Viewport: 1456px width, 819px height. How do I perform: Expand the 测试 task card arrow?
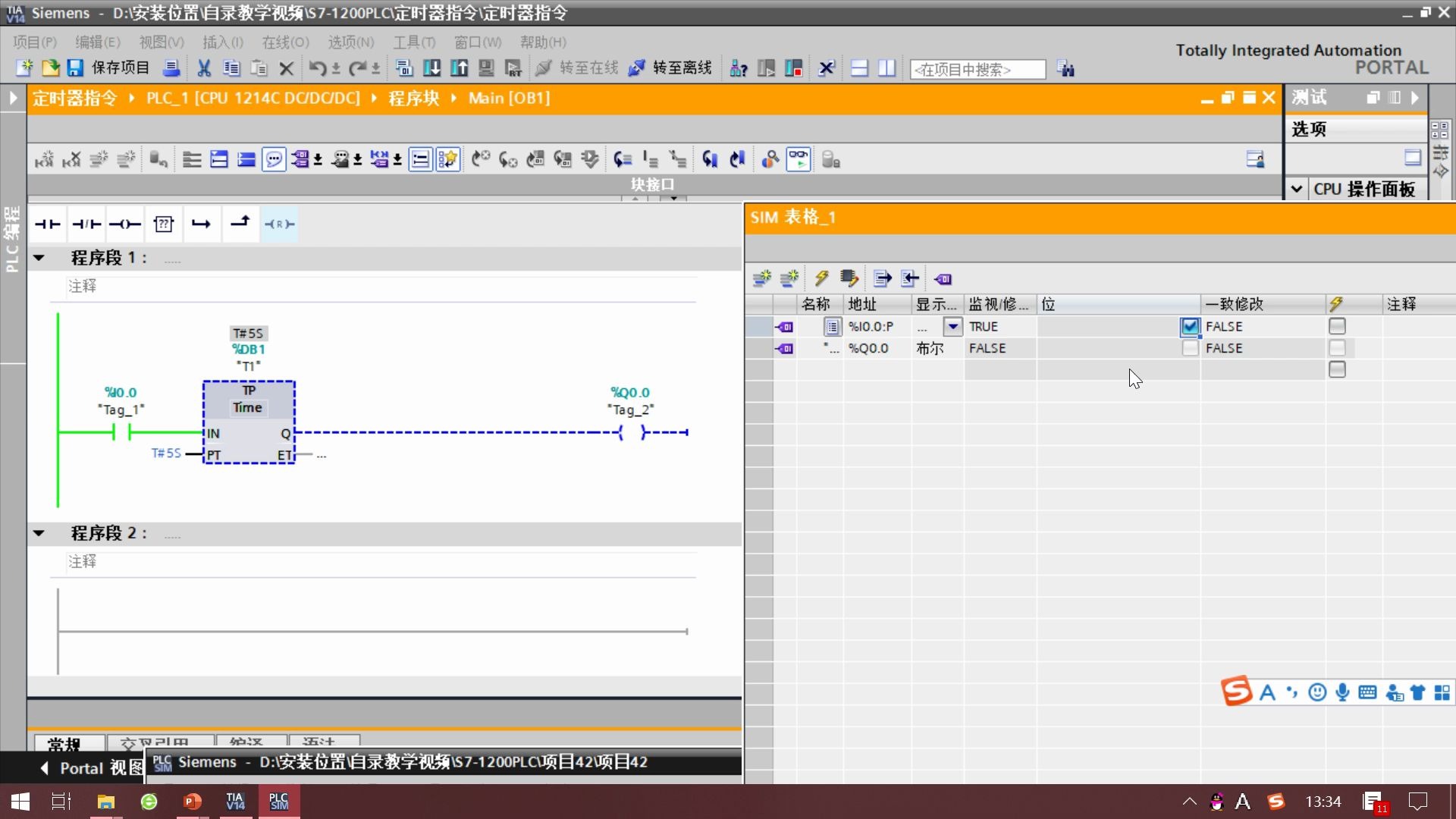(1415, 98)
